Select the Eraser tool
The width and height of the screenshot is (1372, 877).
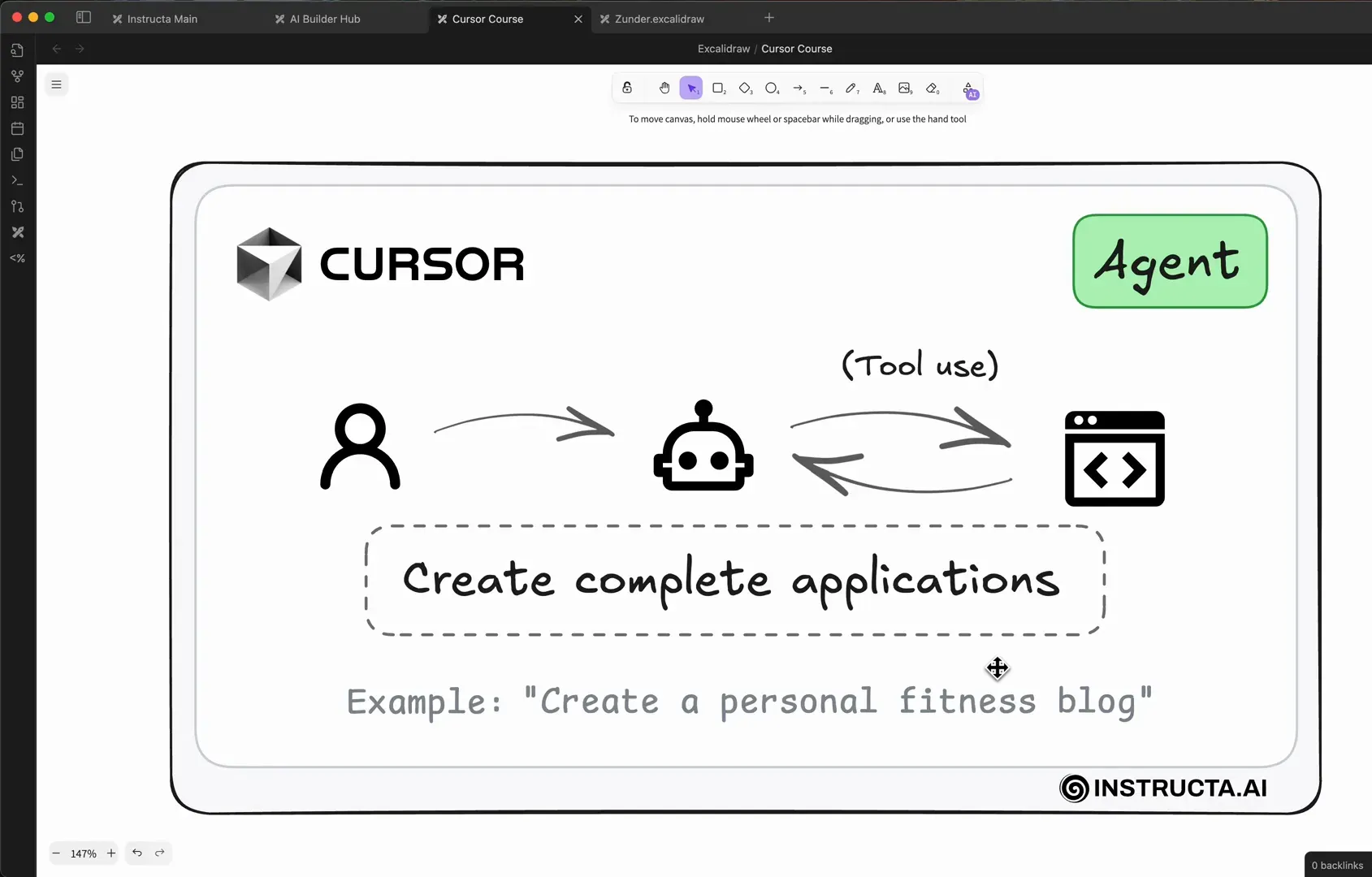[x=932, y=88]
